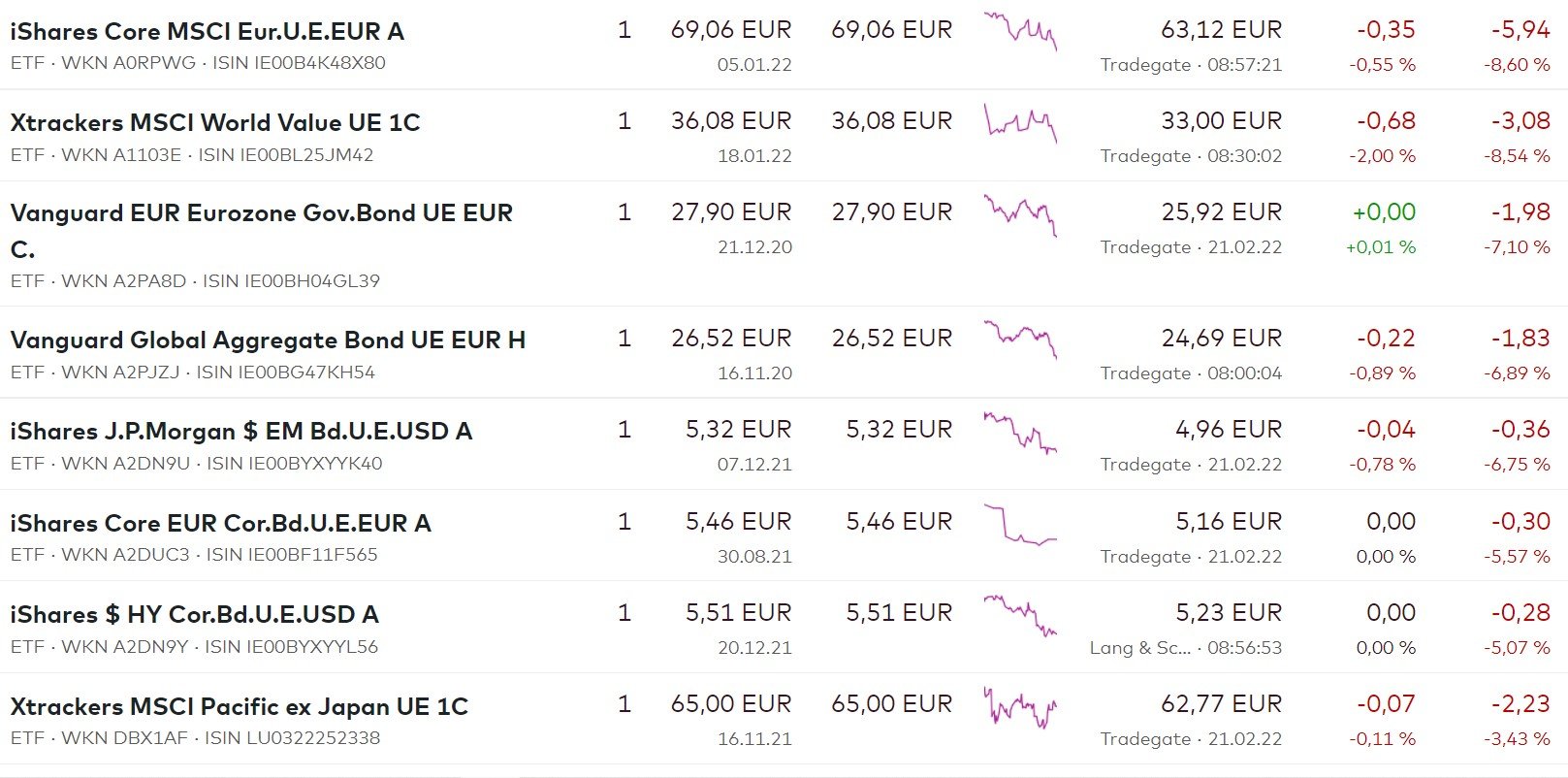Screen dimensions: 1568x778
Task: Click the iShares J.P.Morgan EM Bd. sparkline chart
Action: 1020,433
